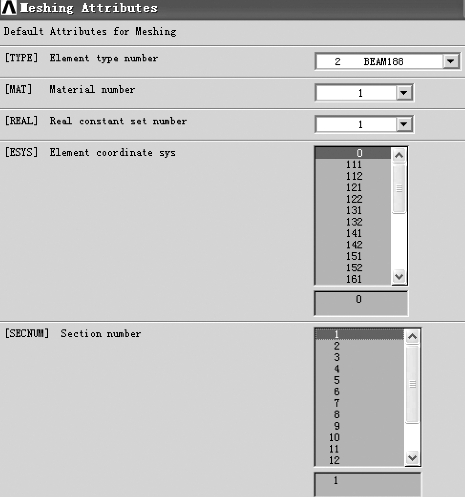
Task: Select coordinate system 0 in ESYS list
Action: point(353,153)
